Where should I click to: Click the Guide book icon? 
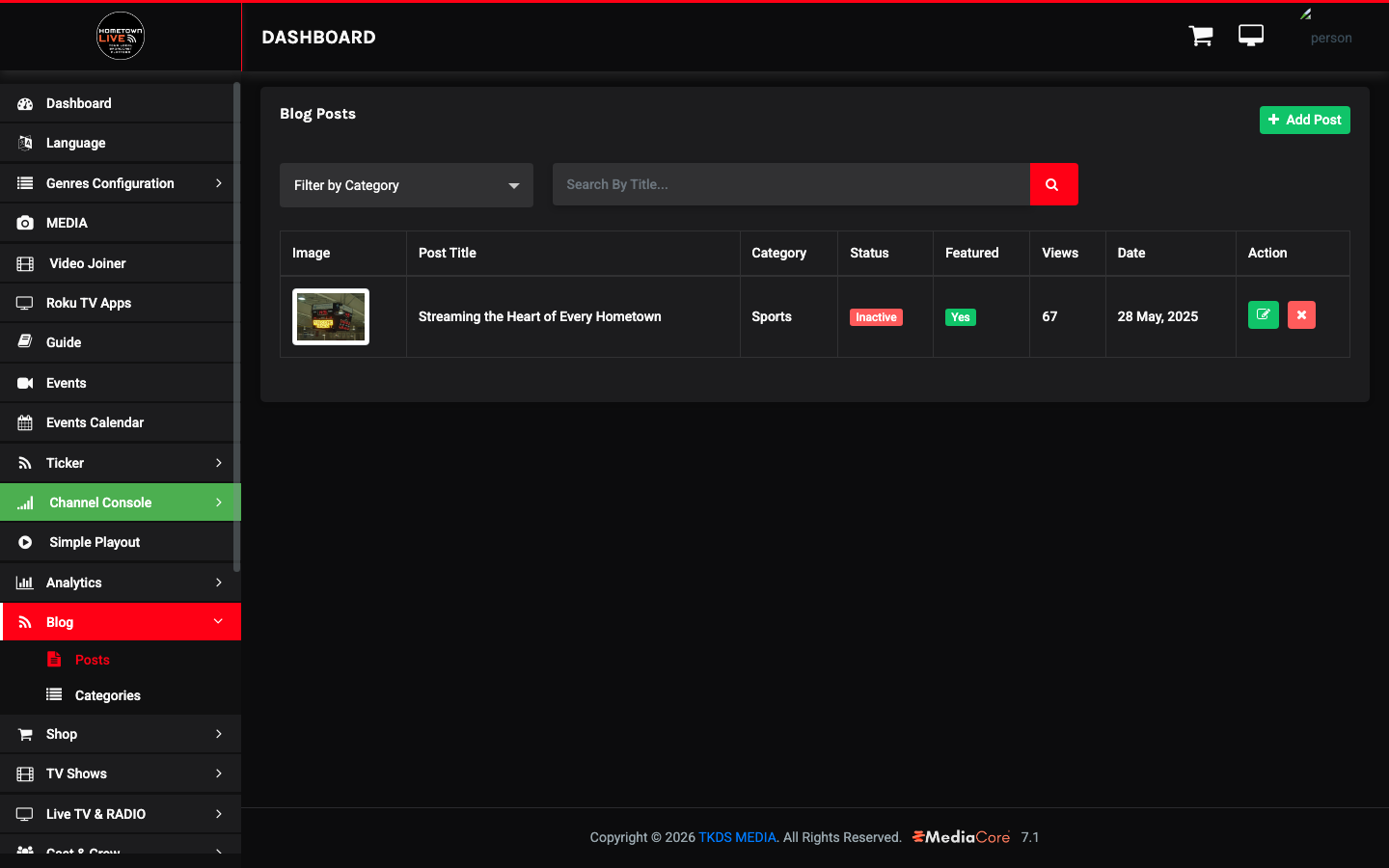[25, 342]
